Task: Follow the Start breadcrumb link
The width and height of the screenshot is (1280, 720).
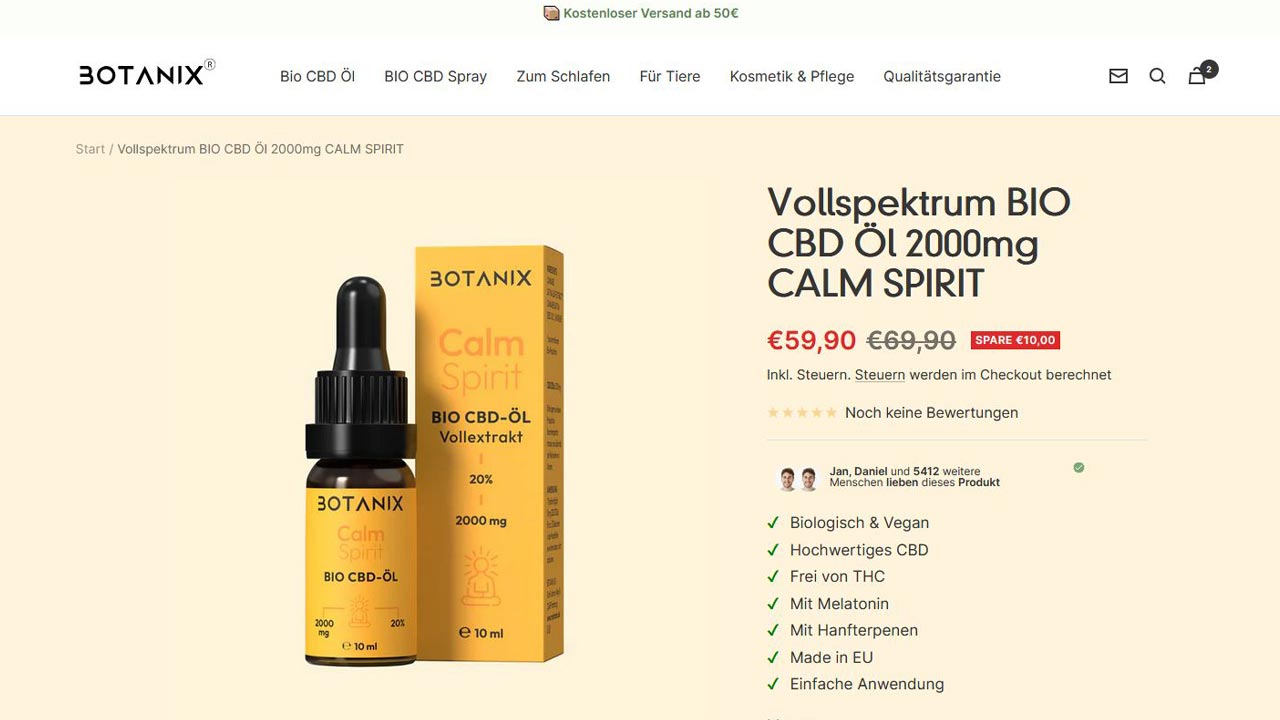Action: coord(90,149)
